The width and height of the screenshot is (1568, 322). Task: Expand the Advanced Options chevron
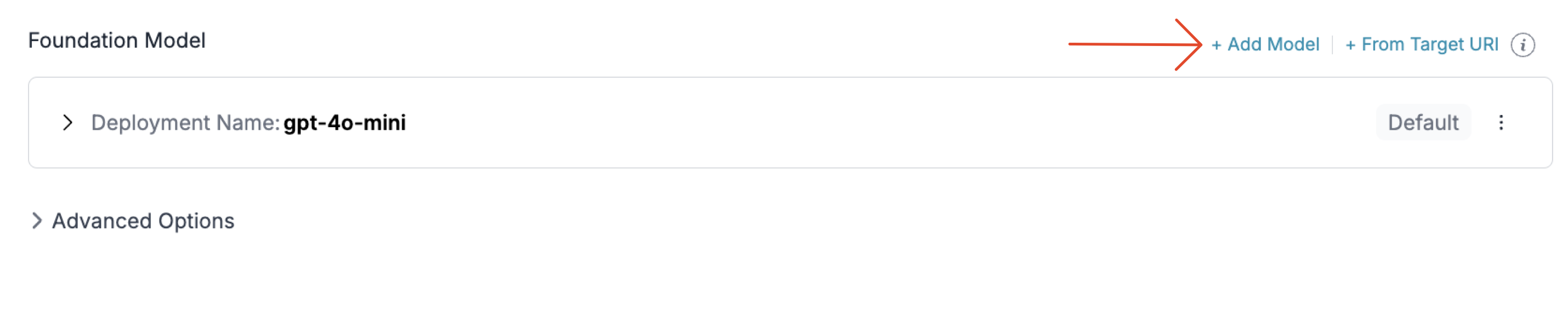point(37,221)
